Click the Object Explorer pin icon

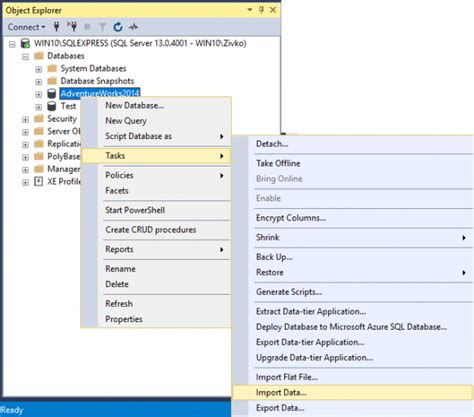coord(261,10)
